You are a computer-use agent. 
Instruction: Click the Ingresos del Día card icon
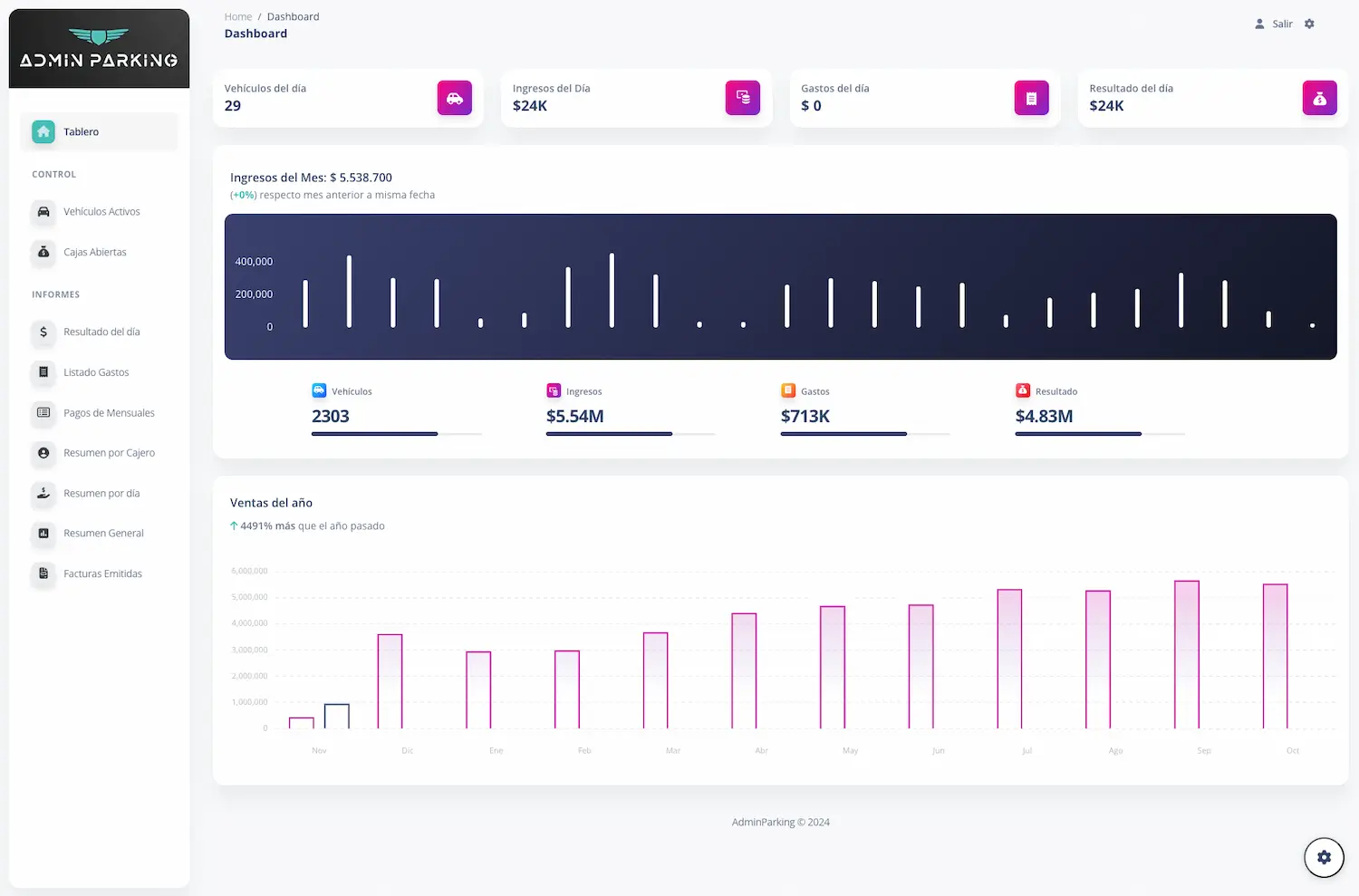coord(742,98)
